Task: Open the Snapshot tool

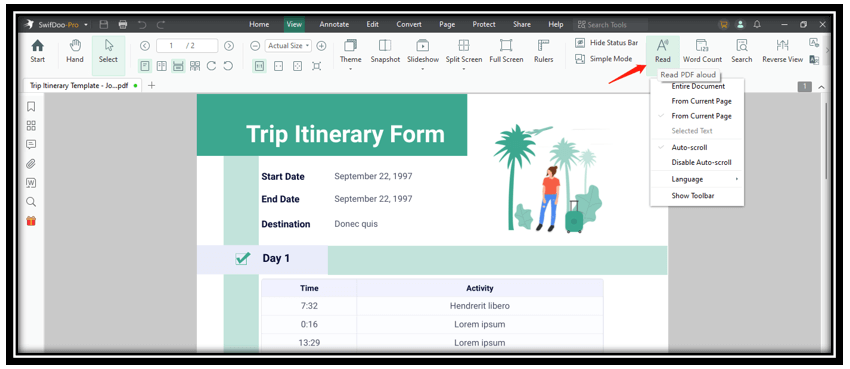Action: click(385, 51)
